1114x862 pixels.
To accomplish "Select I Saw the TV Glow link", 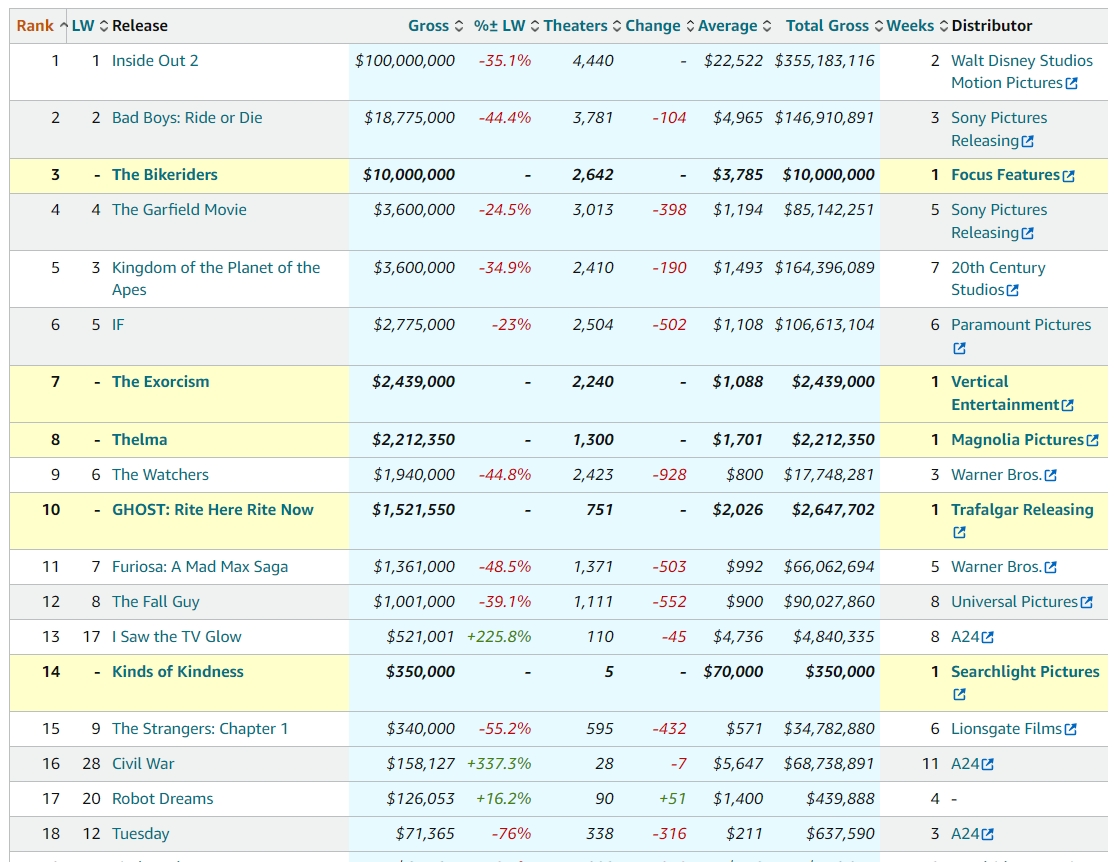I will coord(176,637).
